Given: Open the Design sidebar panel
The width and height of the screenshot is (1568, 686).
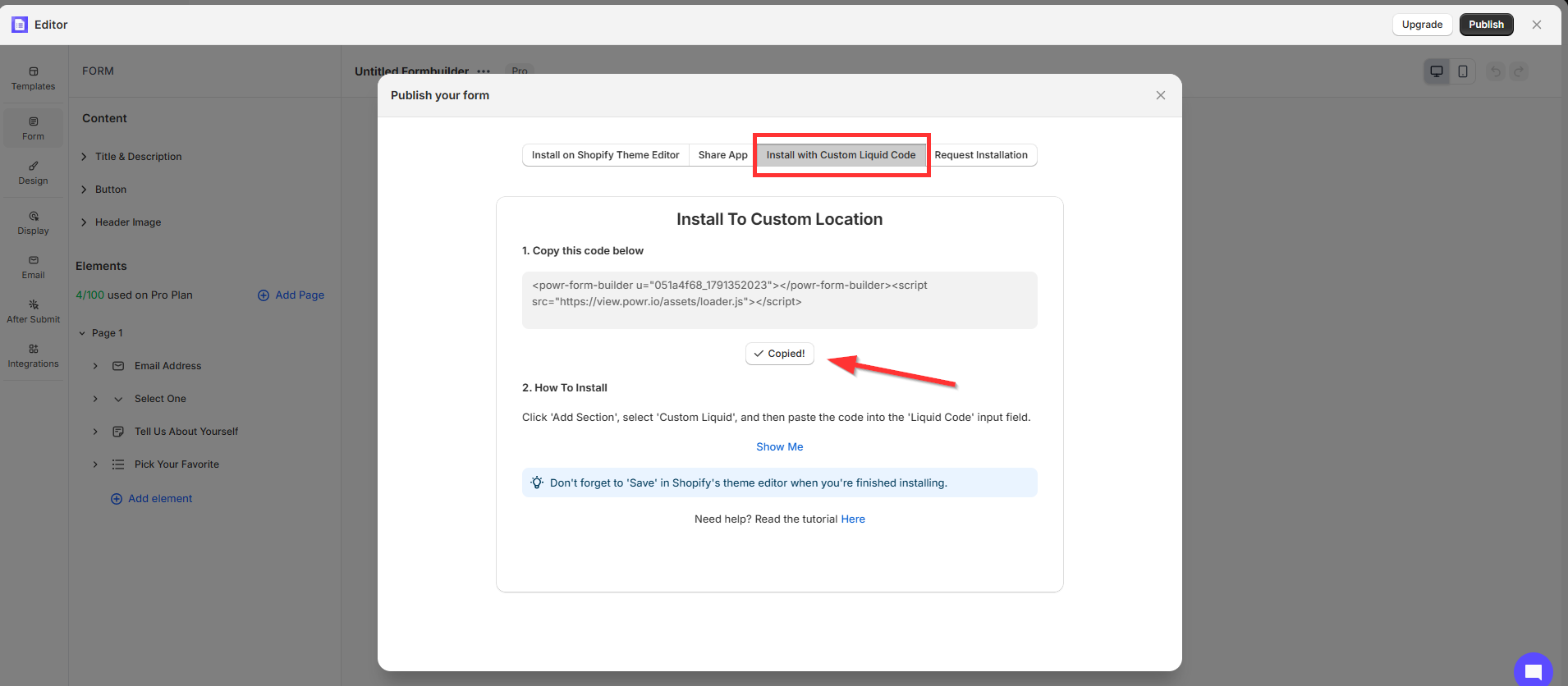Looking at the screenshot, I should (33, 173).
